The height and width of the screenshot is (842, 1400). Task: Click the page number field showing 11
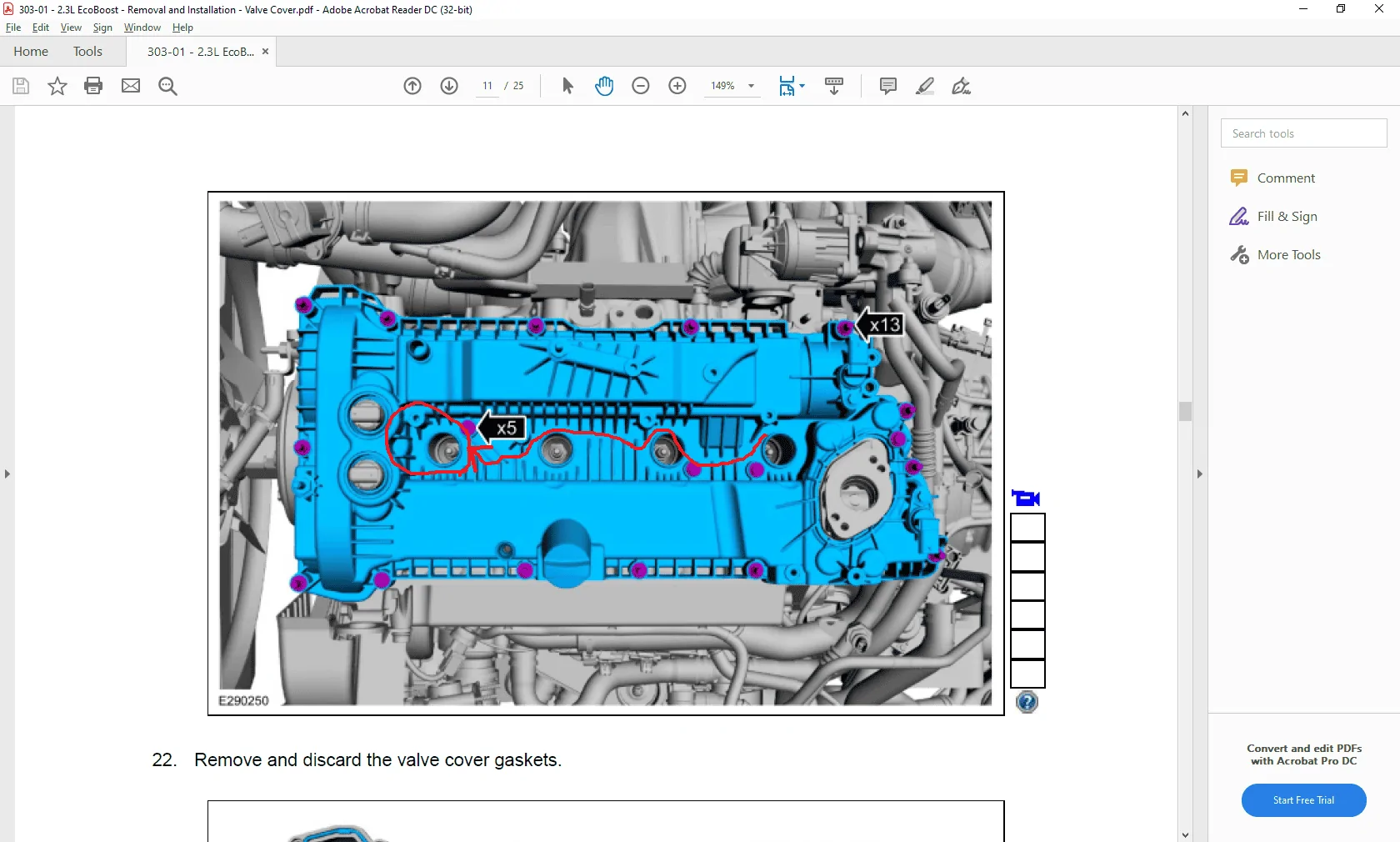(487, 86)
